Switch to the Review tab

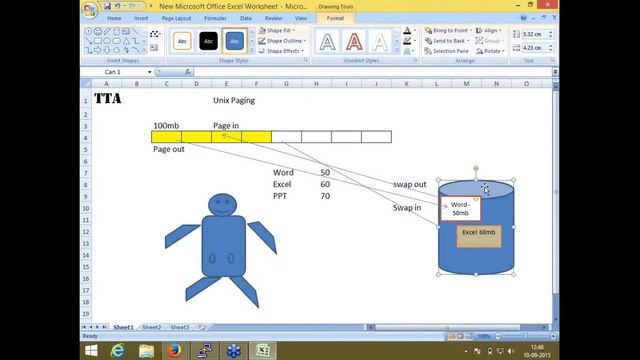pyautogui.click(x=273, y=18)
